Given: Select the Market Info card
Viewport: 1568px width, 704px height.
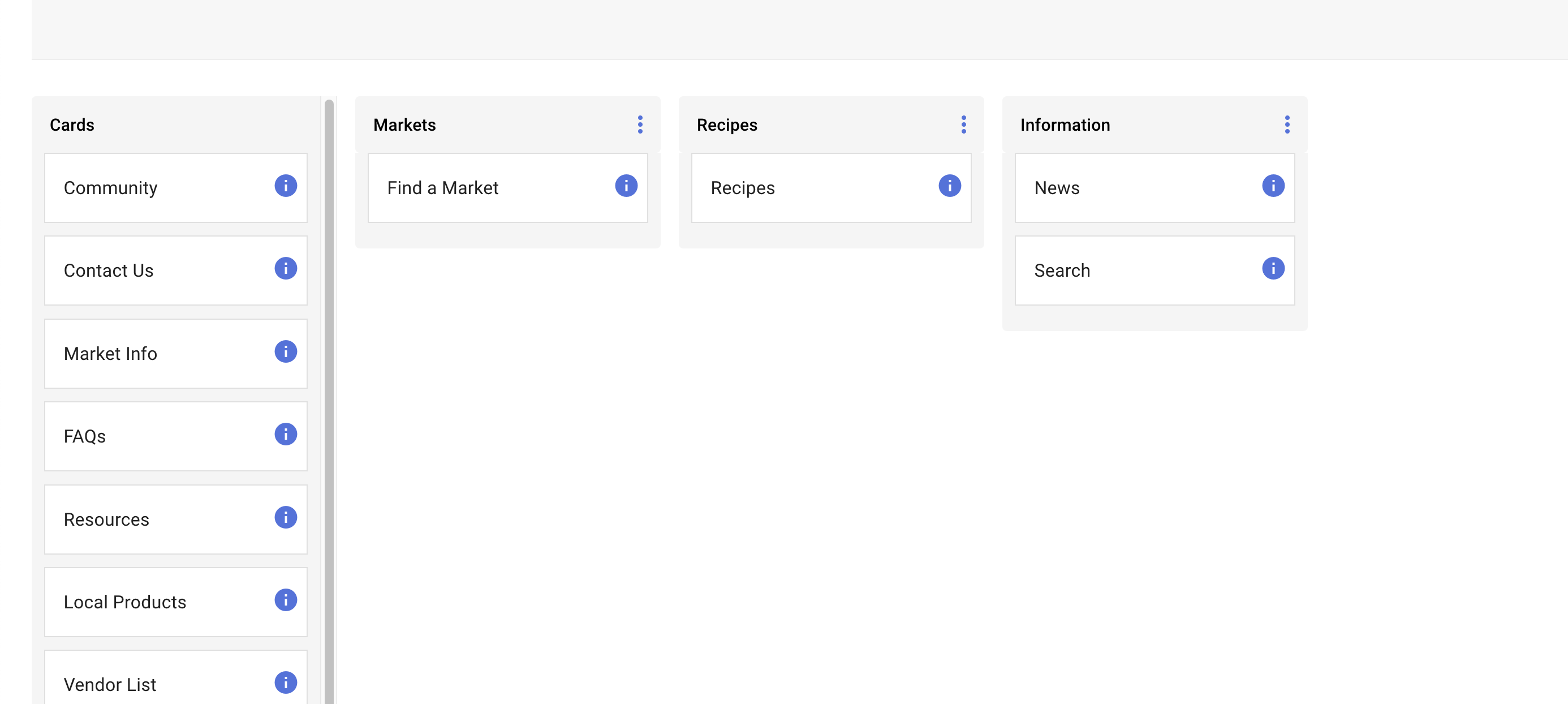Looking at the screenshot, I should pyautogui.click(x=176, y=354).
